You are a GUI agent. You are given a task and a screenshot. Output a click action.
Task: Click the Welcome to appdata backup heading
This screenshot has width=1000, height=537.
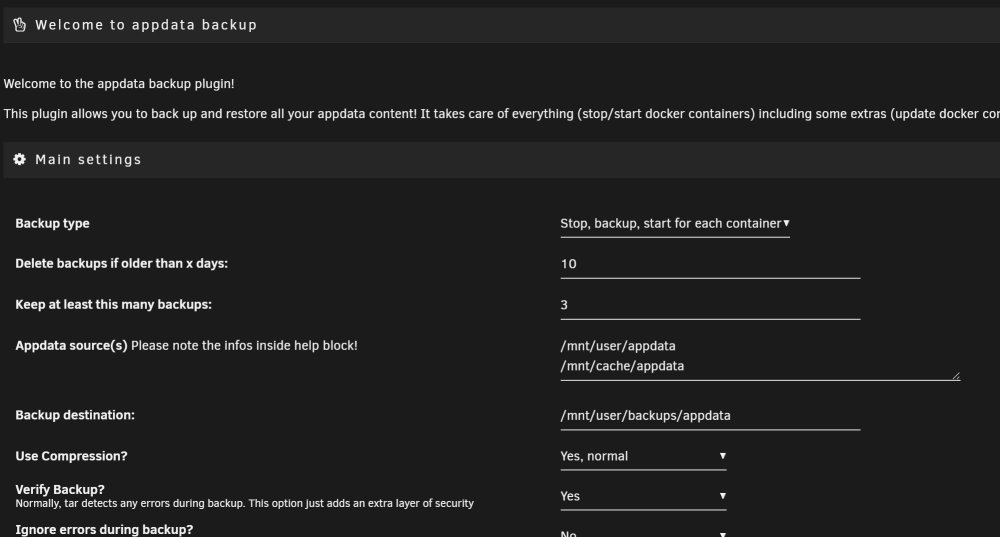pos(146,25)
